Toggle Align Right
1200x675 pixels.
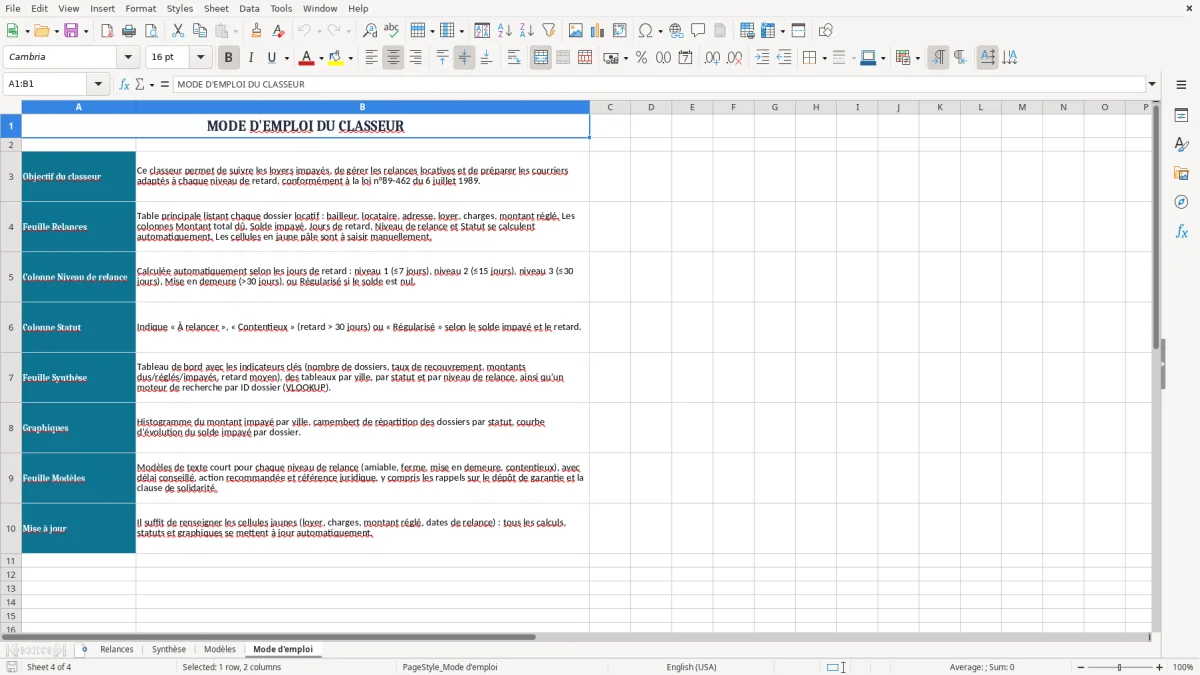[x=415, y=58]
